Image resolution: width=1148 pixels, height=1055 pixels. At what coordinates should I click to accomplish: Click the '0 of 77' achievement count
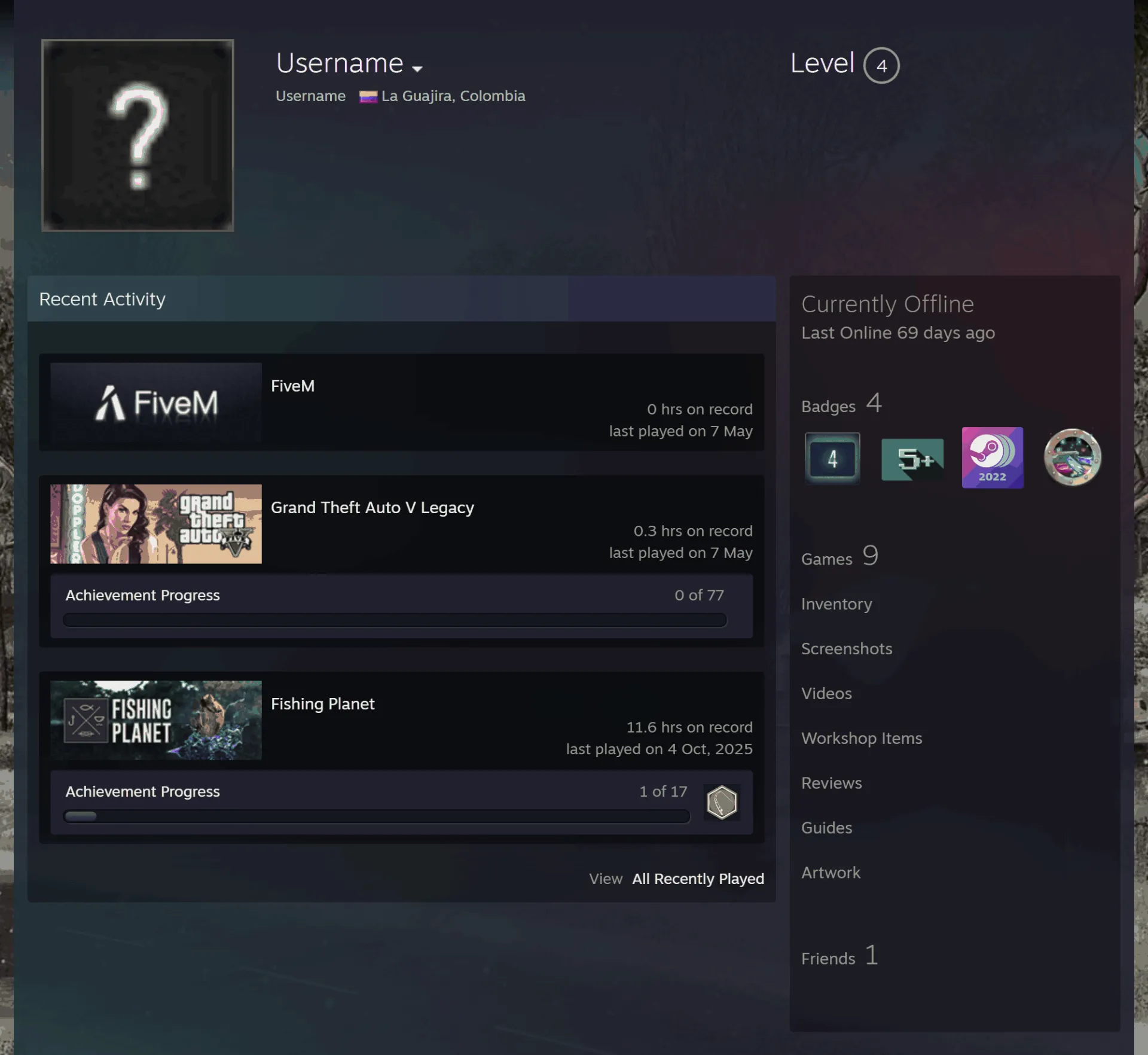(699, 595)
